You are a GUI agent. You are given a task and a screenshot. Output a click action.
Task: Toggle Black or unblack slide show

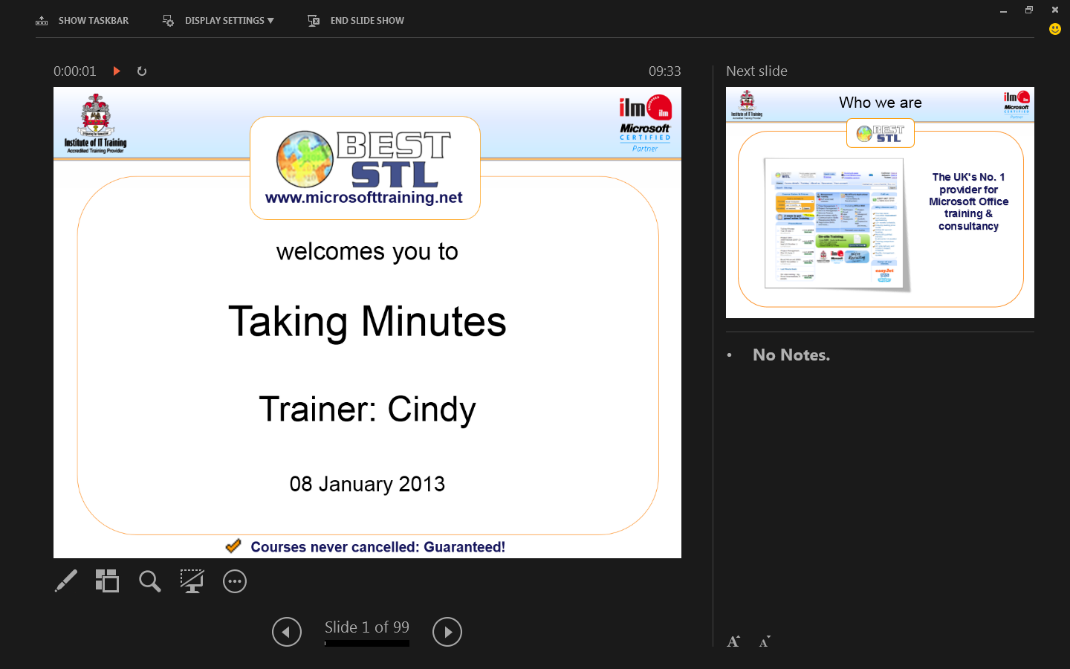pyautogui.click(x=192, y=581)
